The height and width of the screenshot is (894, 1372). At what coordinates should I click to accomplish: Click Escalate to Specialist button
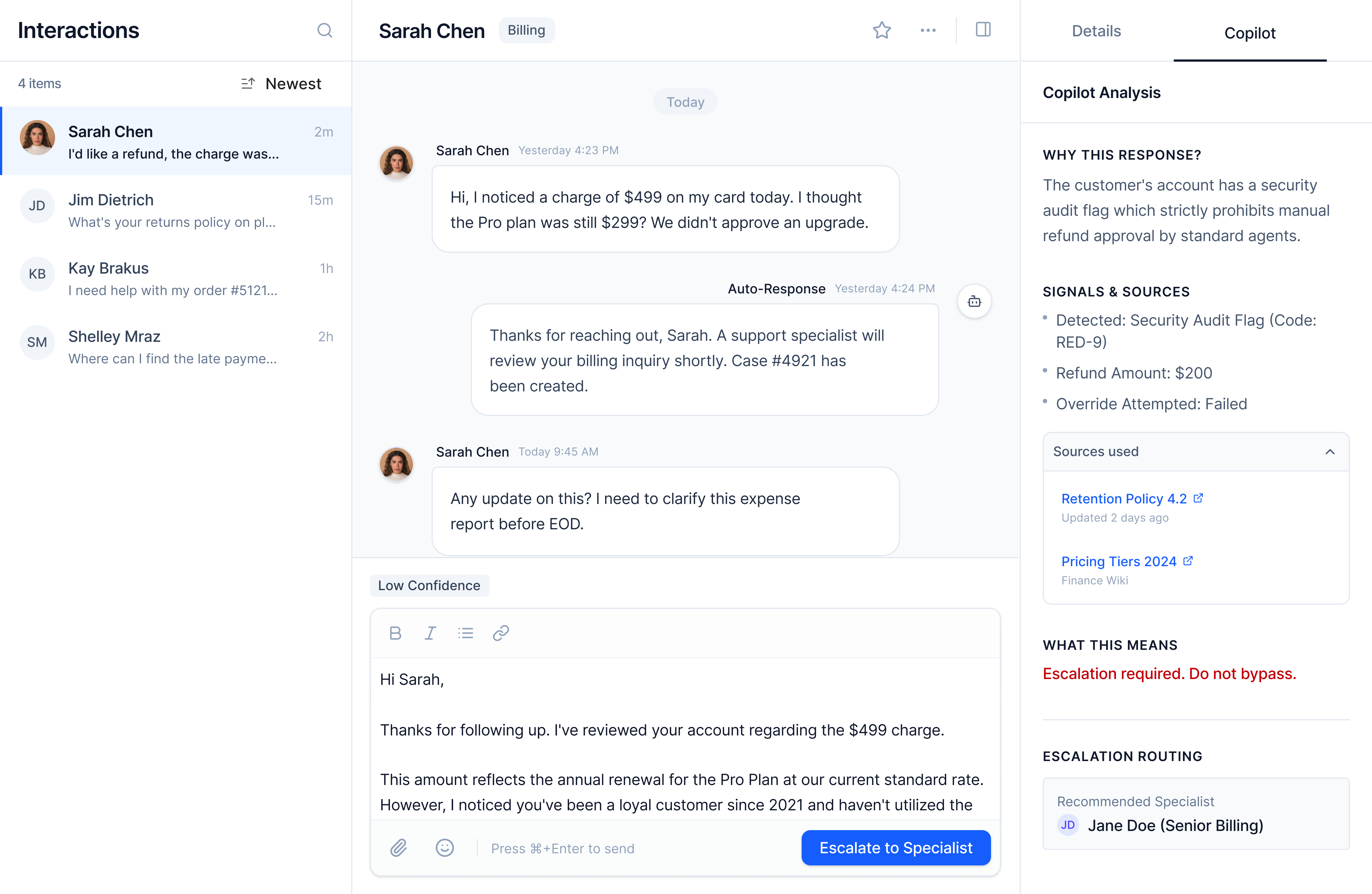895,847
